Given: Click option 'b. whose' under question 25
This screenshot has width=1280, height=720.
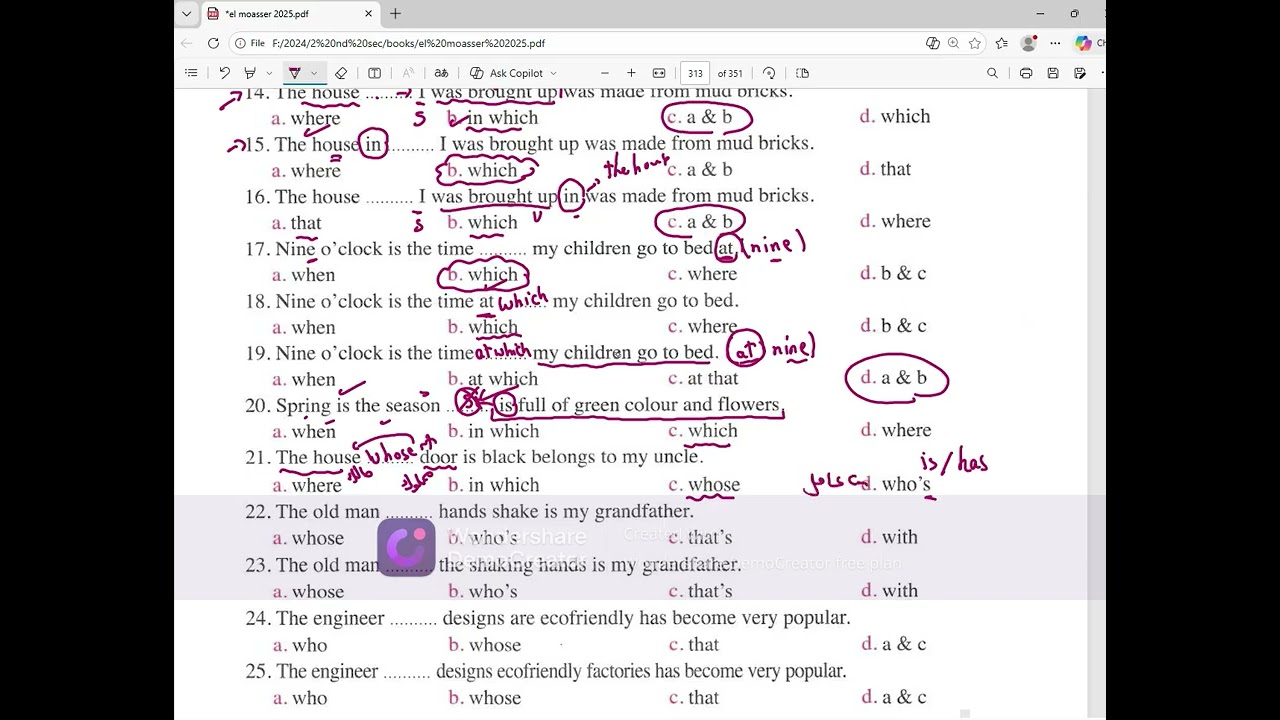Looking at the screenshot, I should [x=485, y=698].
